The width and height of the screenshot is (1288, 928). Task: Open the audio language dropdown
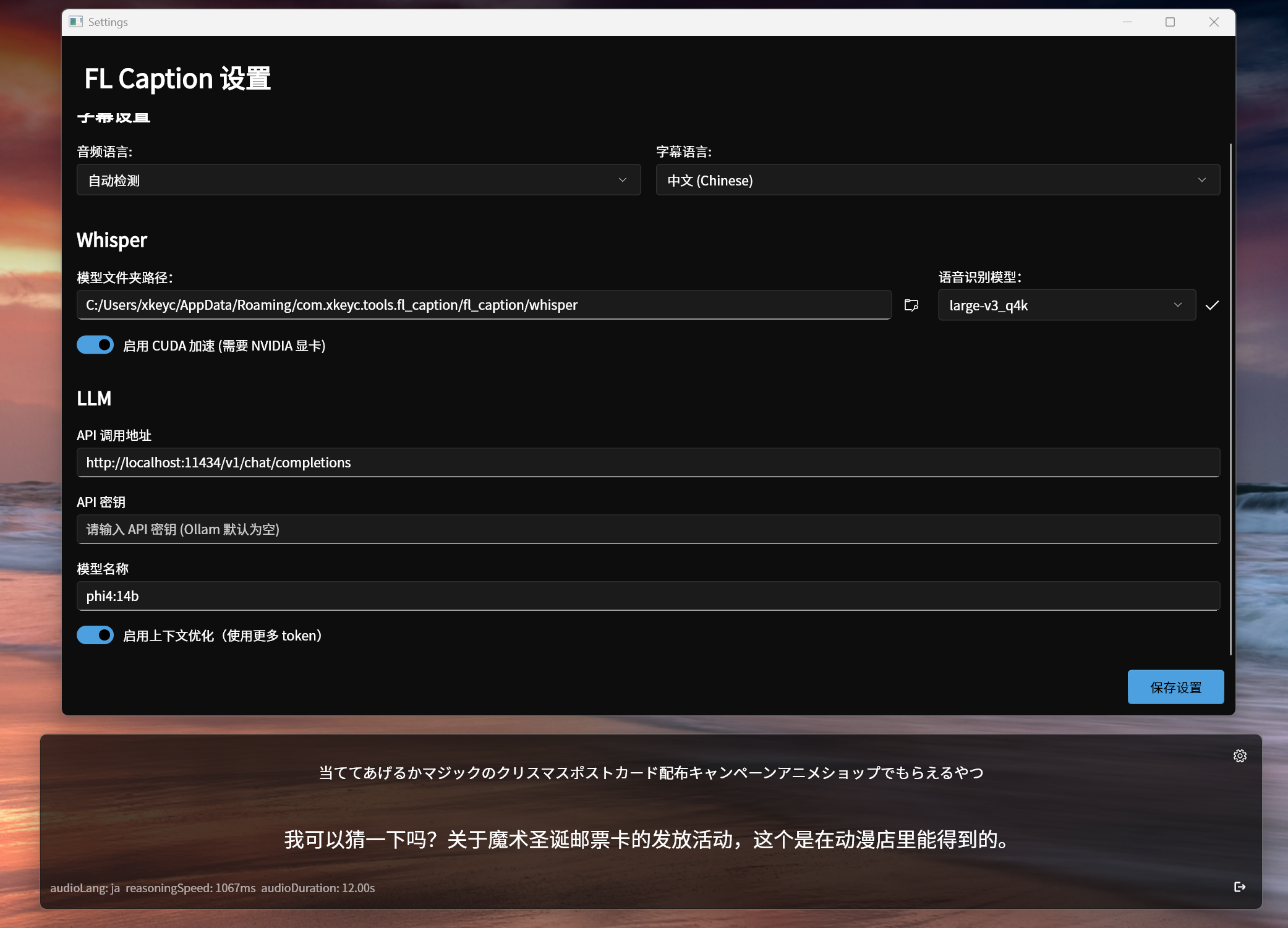click(358, 180)
